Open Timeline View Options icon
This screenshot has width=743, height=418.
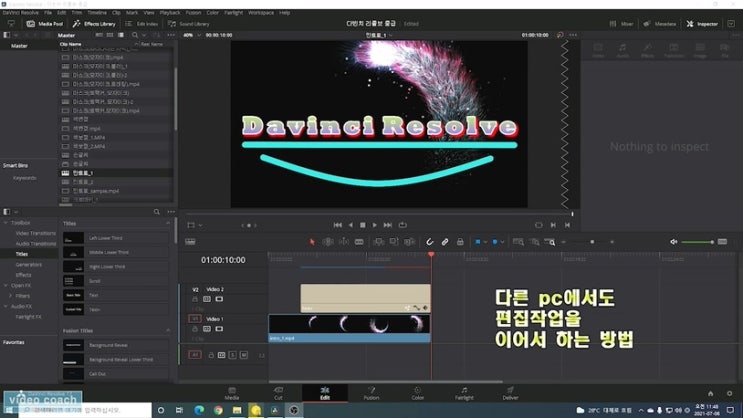point(190,242)
